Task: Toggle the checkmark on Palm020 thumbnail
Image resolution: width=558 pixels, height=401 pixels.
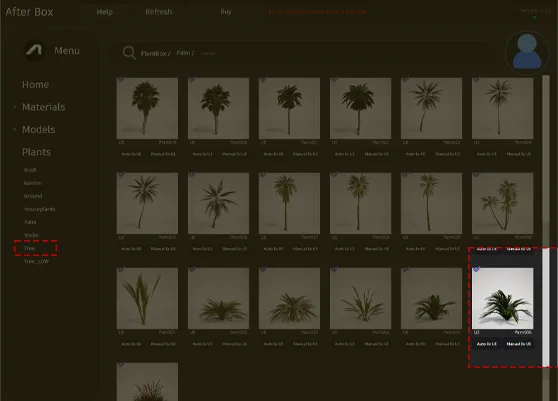Action: tap(192, 79)
